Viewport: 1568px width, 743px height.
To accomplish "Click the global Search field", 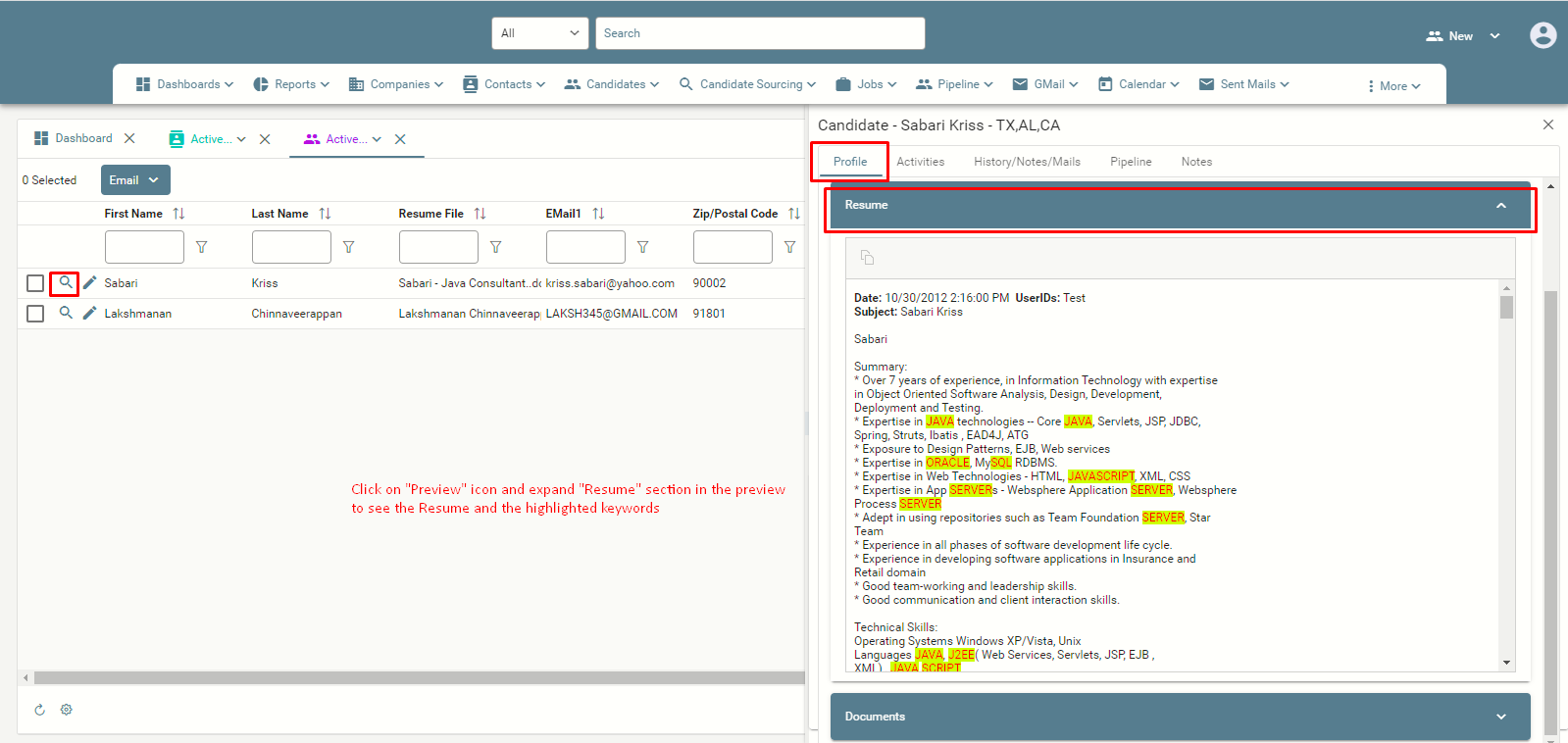I will 760,33.
